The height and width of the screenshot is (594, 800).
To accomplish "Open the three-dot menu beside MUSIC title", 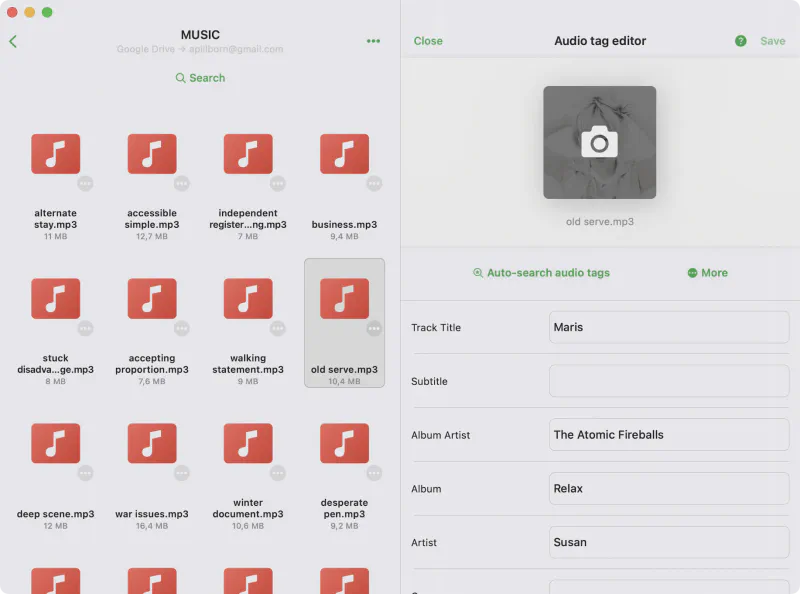I will (x=373, y=41).
